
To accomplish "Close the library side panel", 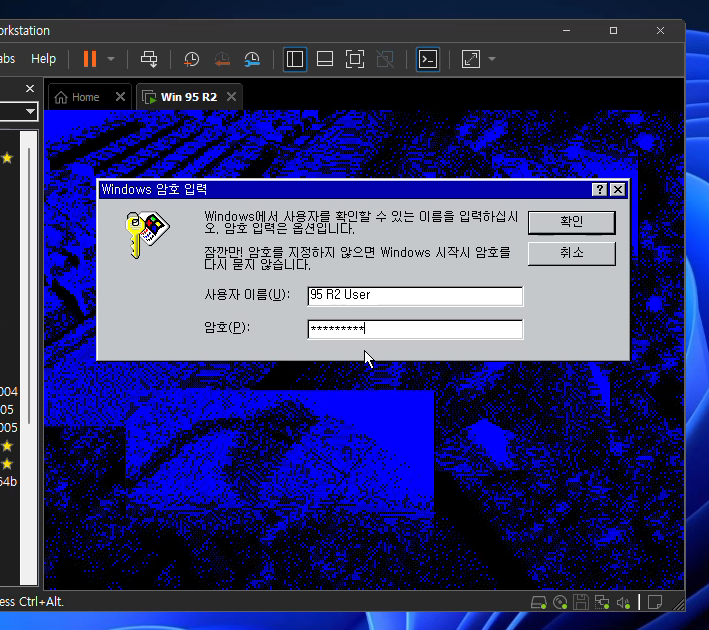I will pos(30,89).
